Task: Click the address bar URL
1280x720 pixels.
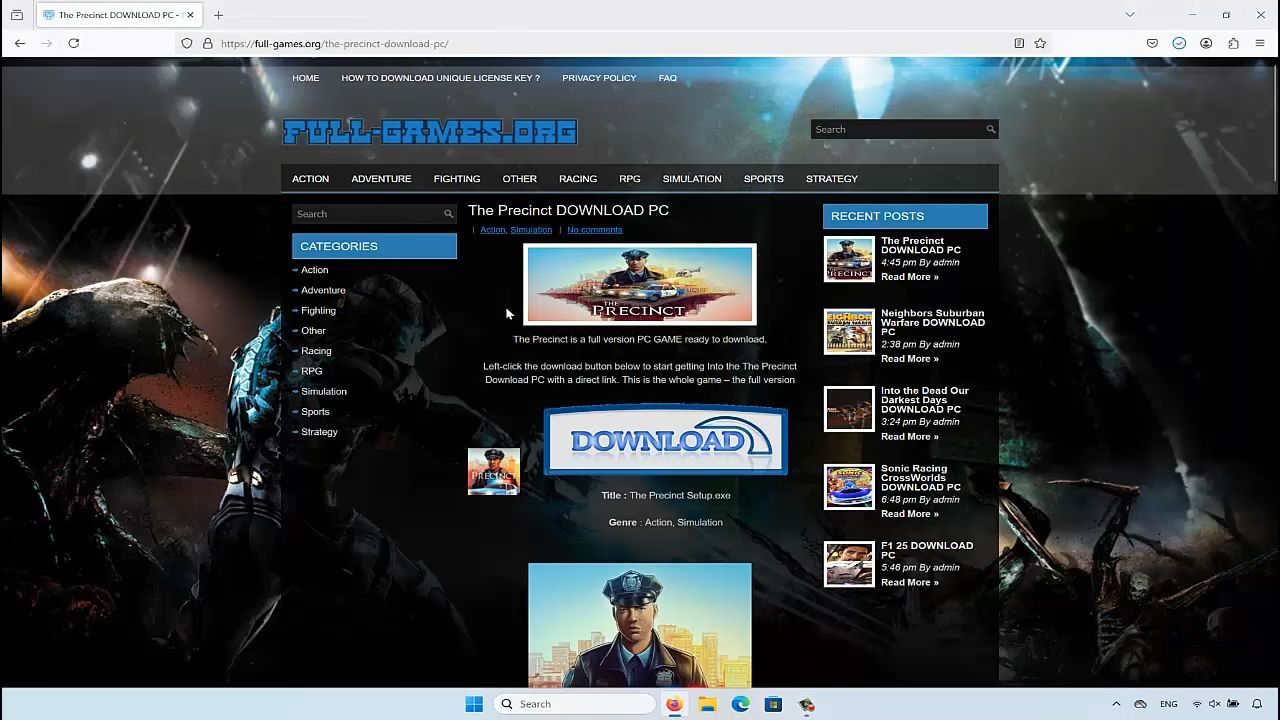Action: 335,44
